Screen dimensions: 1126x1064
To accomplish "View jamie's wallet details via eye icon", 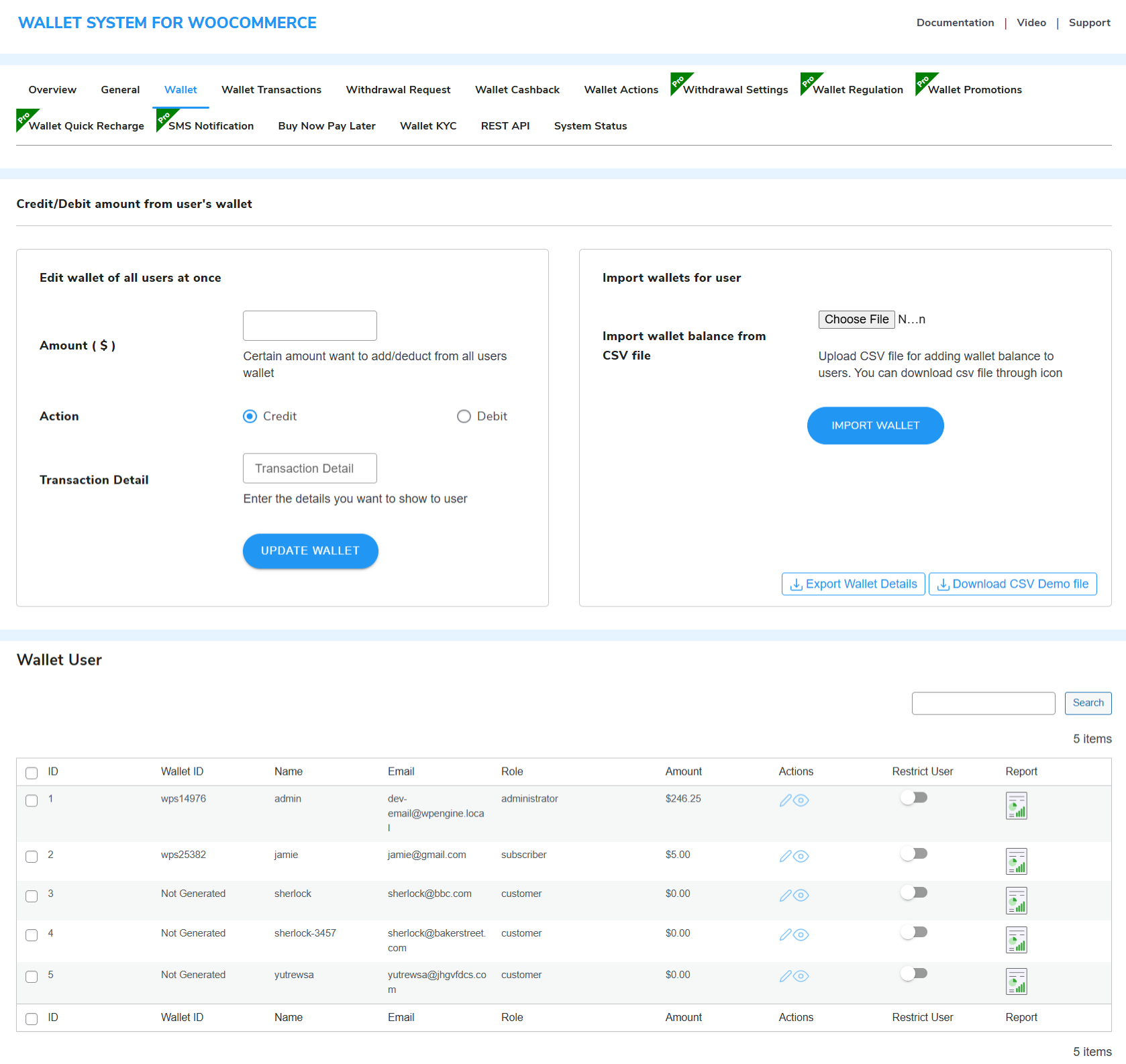I will [x=801, y=856].
